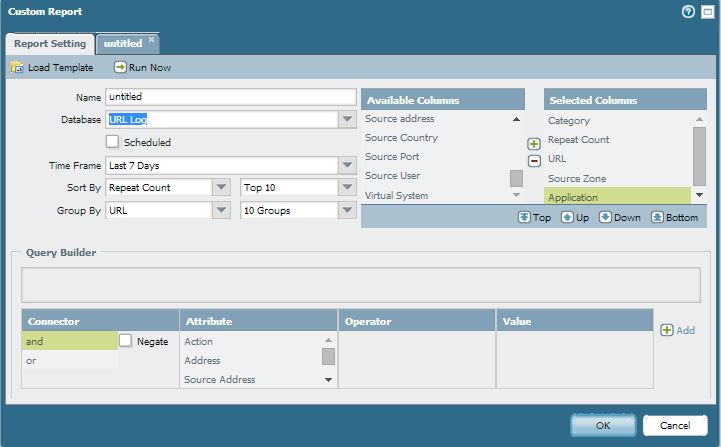The height and width of the screenshot is (447, 721).
Task: Move selected column Down
Action: 619,217
